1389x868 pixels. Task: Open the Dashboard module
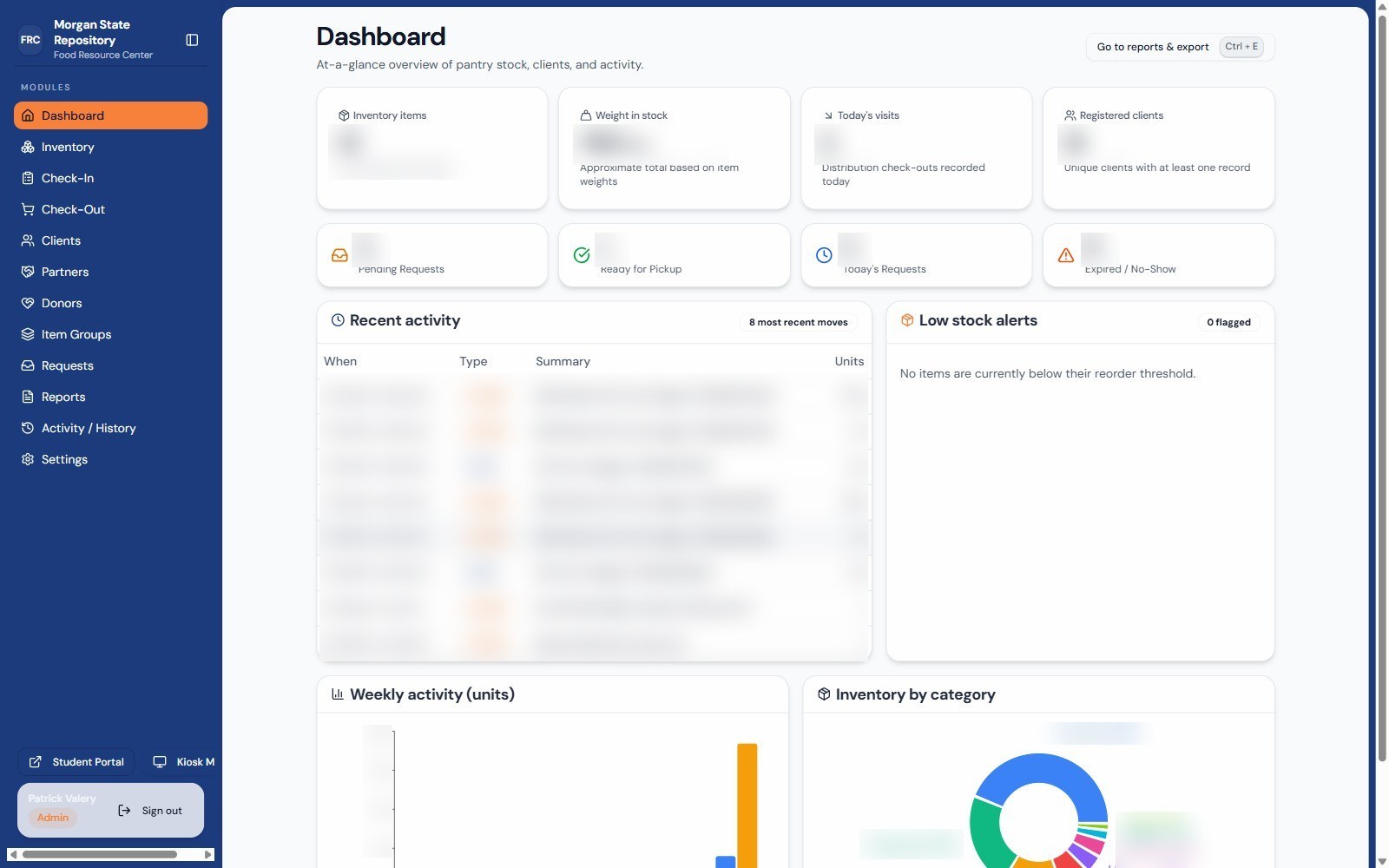pyautogui.click(x=110, y=115)
